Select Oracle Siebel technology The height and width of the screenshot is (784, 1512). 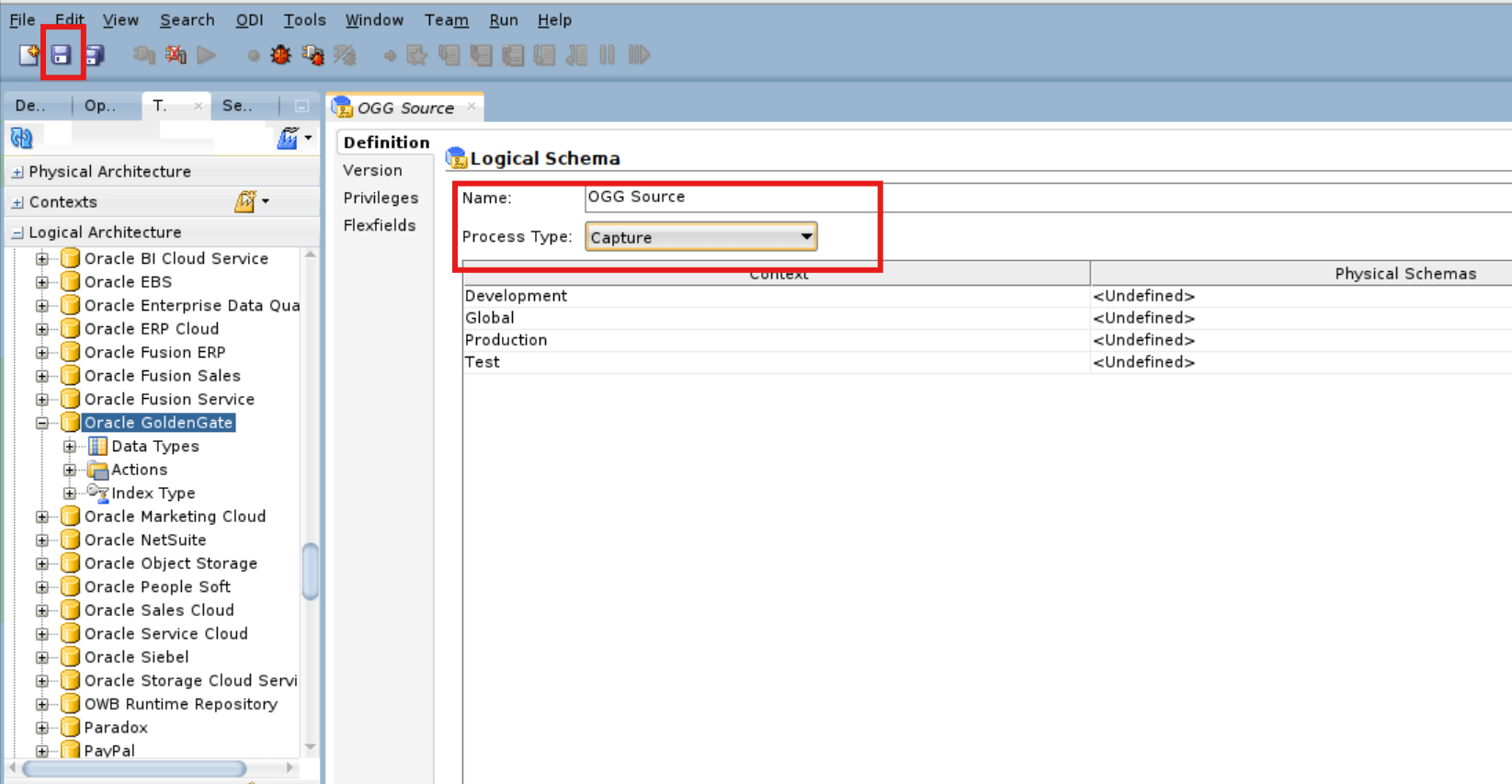[136, 657]
